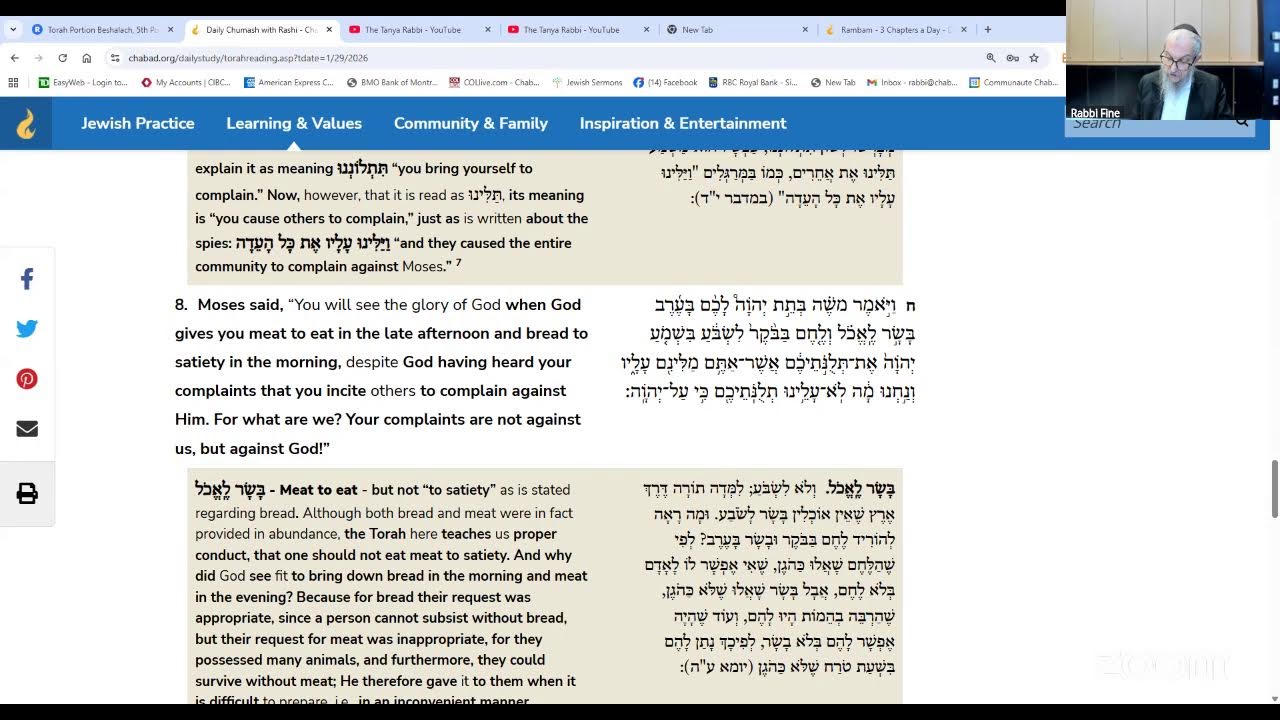Reload the current page
This screenshot has height=720, width=1280.
click(x=62, y=58)
